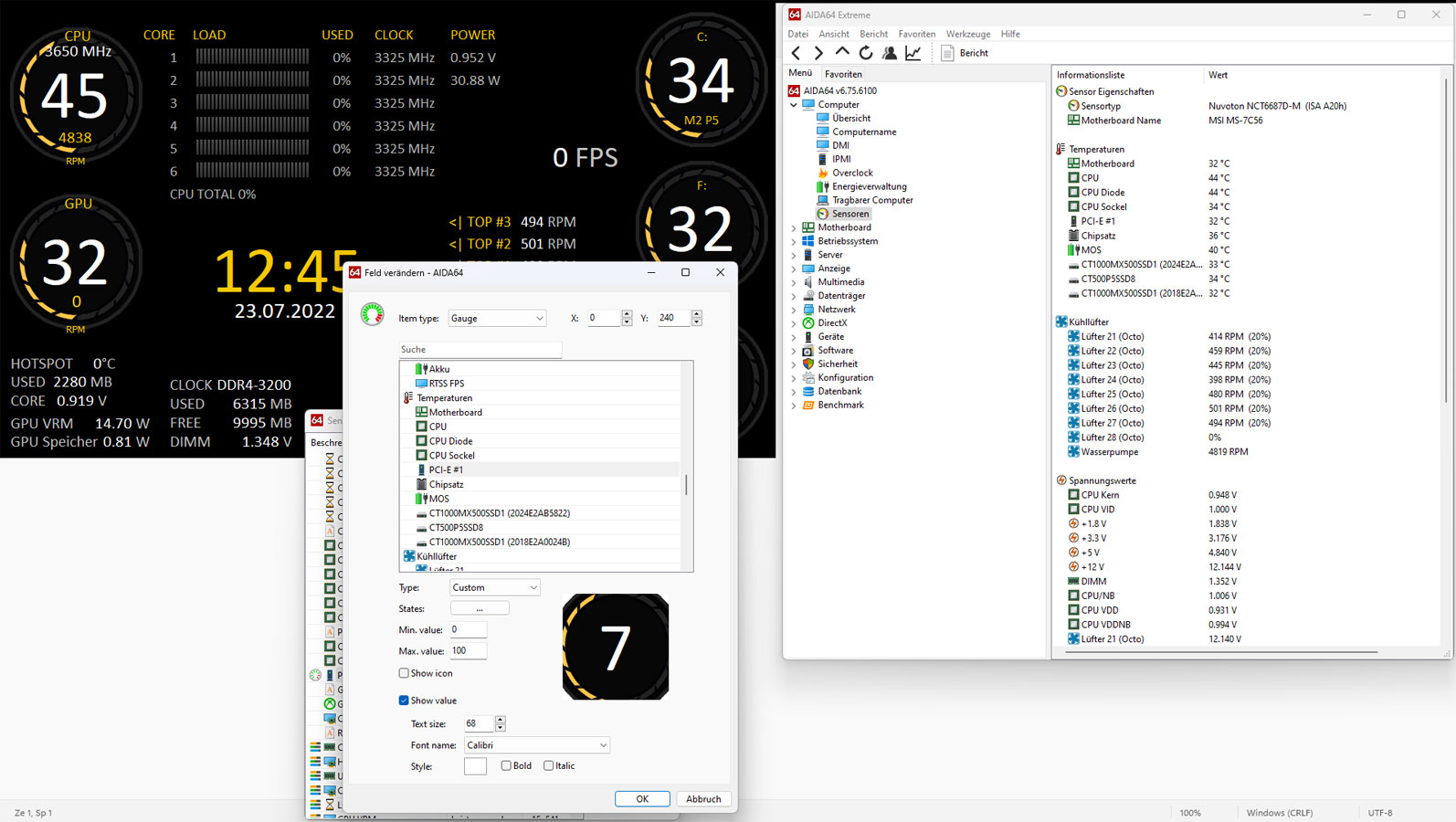Open the user icon in AIDA64 toolbar

coord(890,53)
